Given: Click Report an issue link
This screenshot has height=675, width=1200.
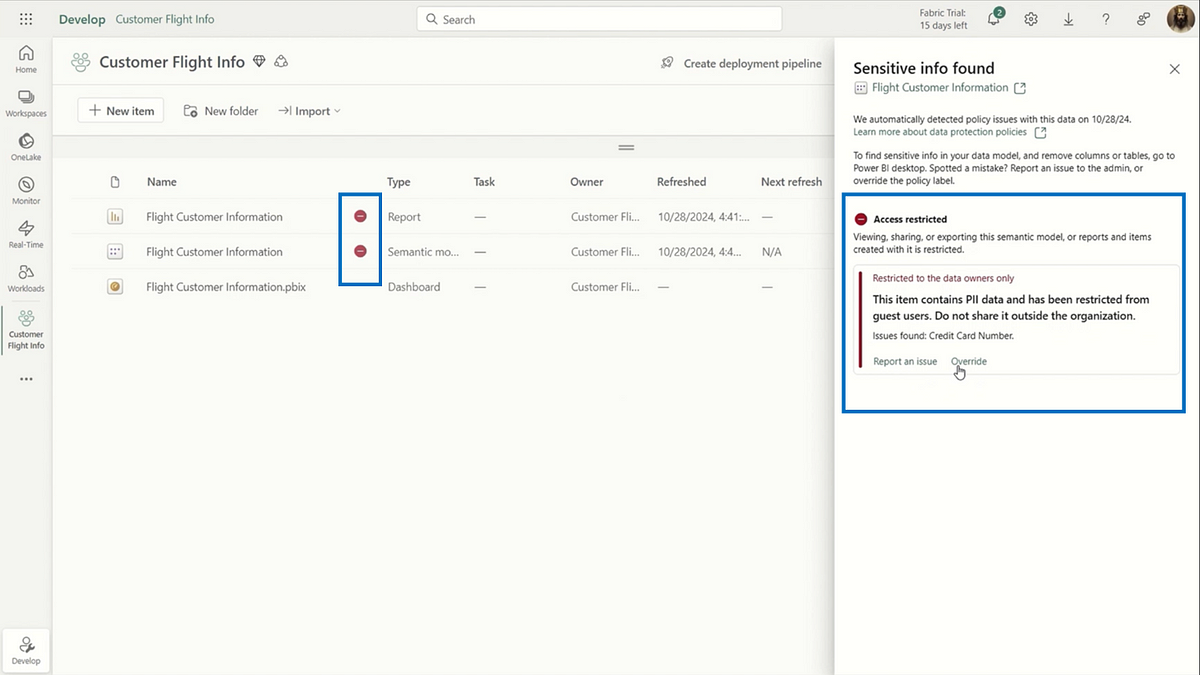Looking at the screenshot, I should pos(905,361).
